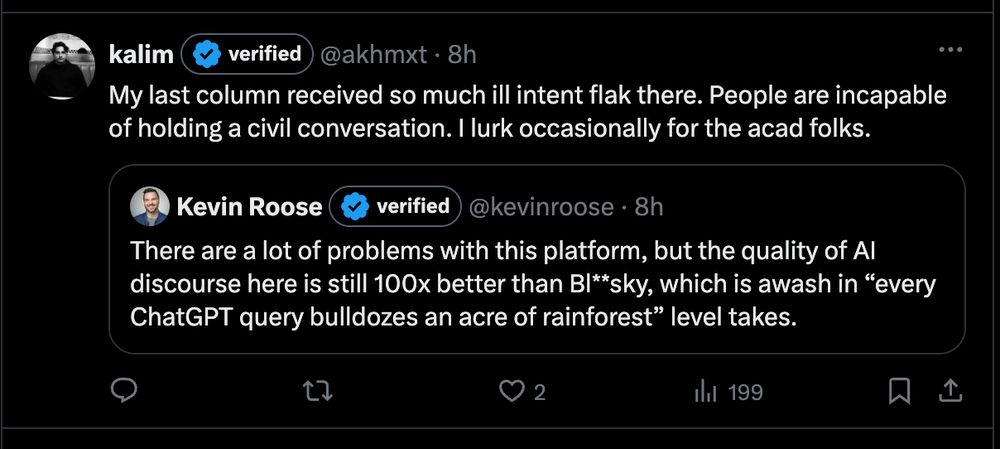Viewport: 1000px width, 449px height.
Task: Repost the tweet with the retweet arrows icon
Action: (x=318, y=392)
